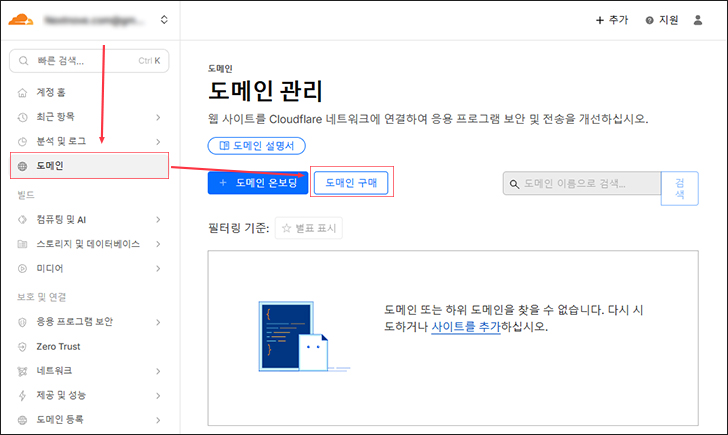Click the 분석 및 로그 icon

[x=22, y=142]
